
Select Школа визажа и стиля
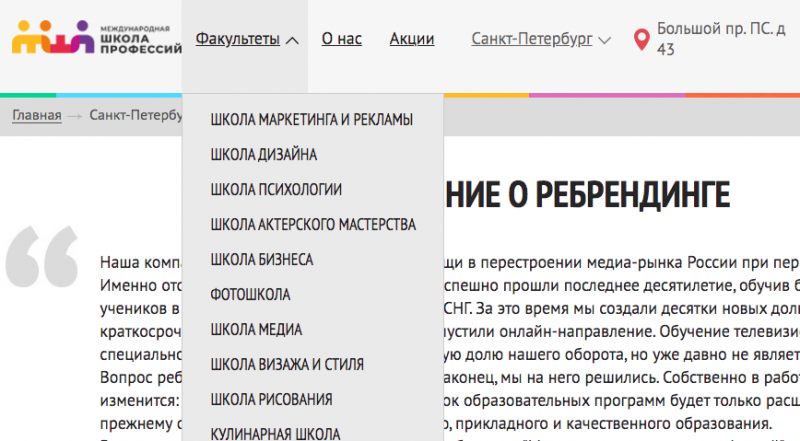(x=287, y=364)
